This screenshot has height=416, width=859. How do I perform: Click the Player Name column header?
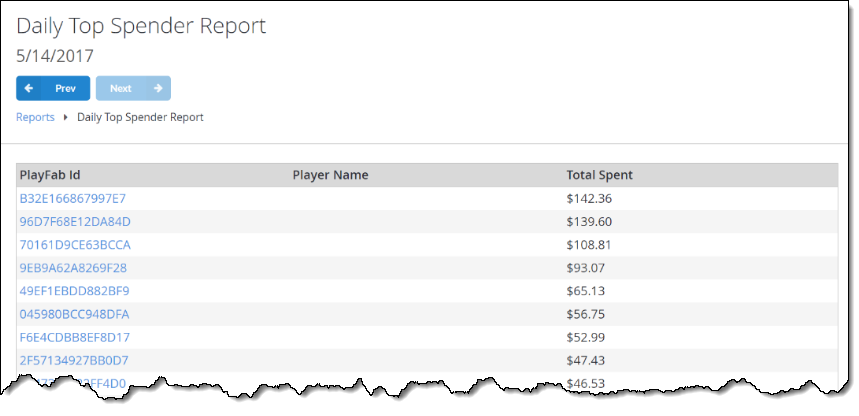(x=330, y=175)
